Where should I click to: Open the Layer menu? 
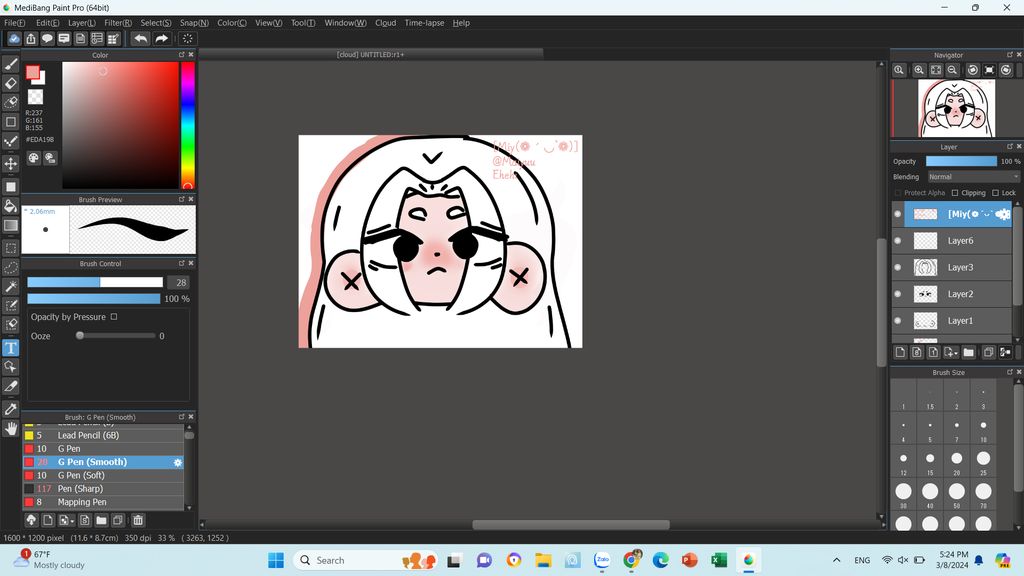[82, 23]
